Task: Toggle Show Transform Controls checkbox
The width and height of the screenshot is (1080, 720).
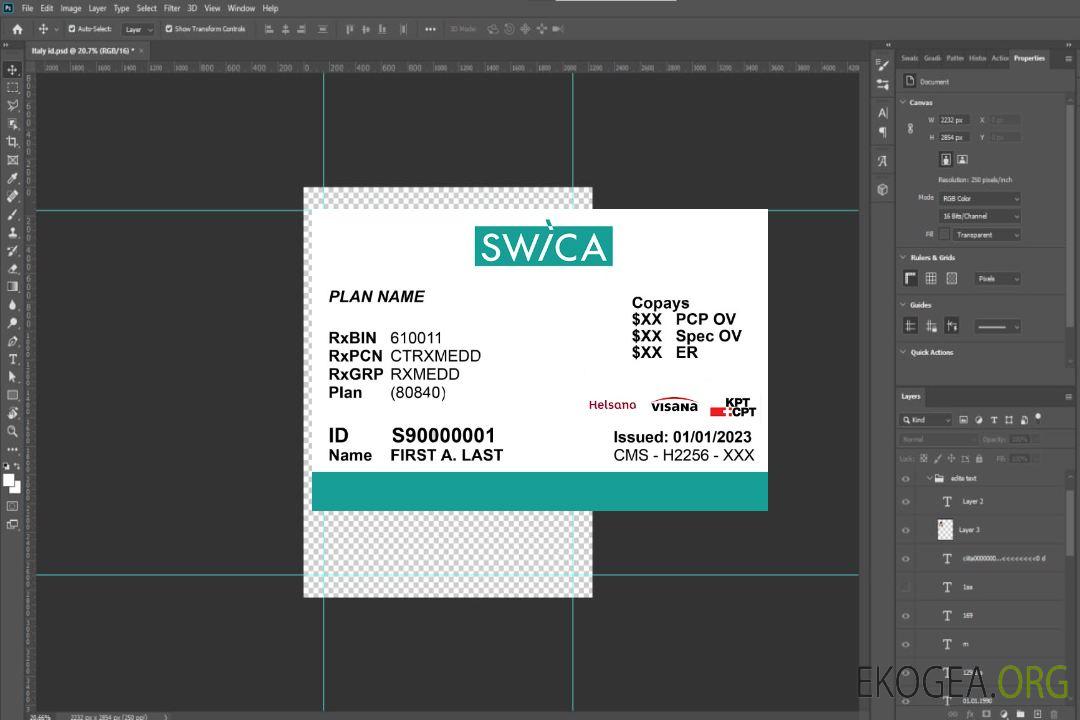Action: coord(169,29)
